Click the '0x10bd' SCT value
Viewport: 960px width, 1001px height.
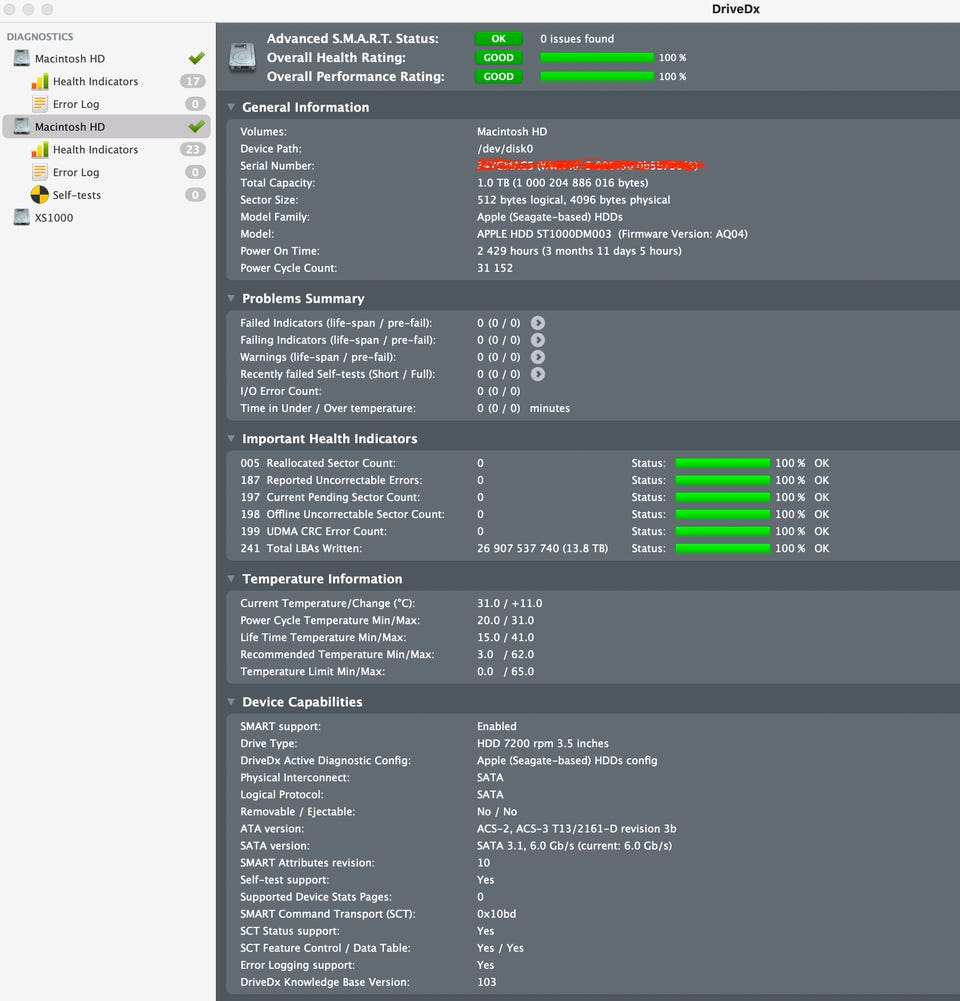click(x=496, y=914)
